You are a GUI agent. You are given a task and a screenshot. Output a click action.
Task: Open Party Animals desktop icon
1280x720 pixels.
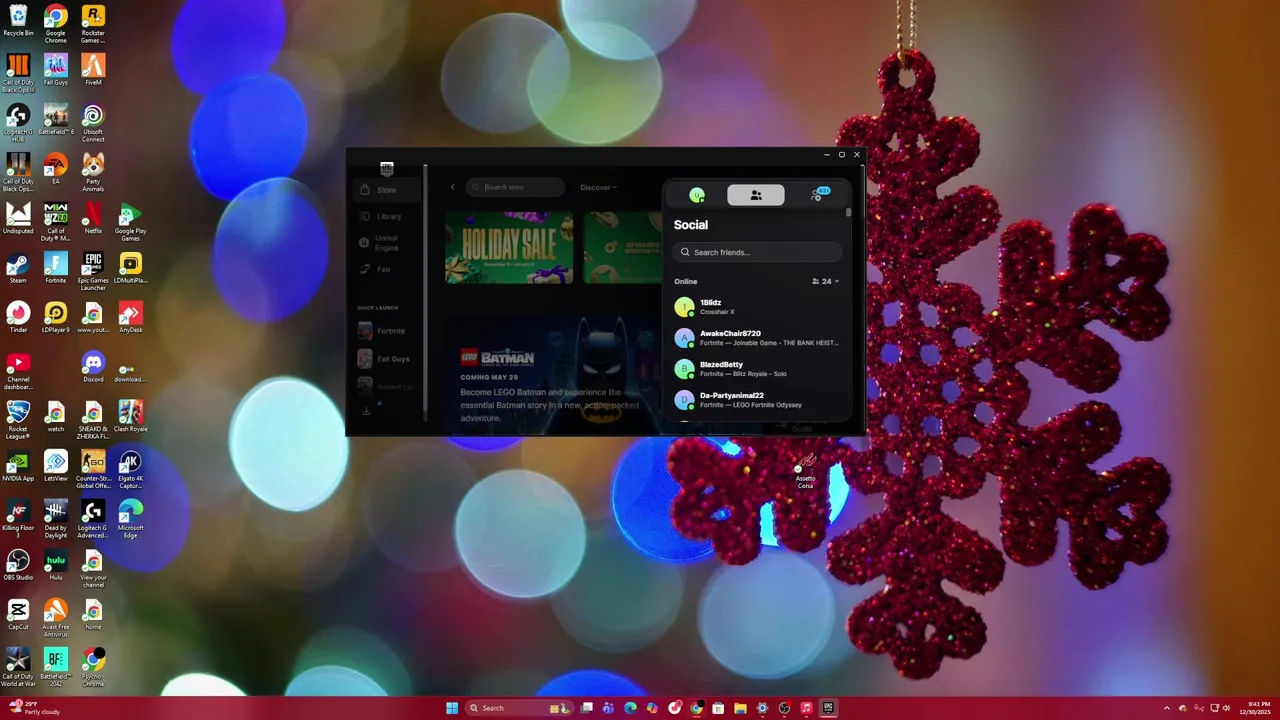coord(93,171)
